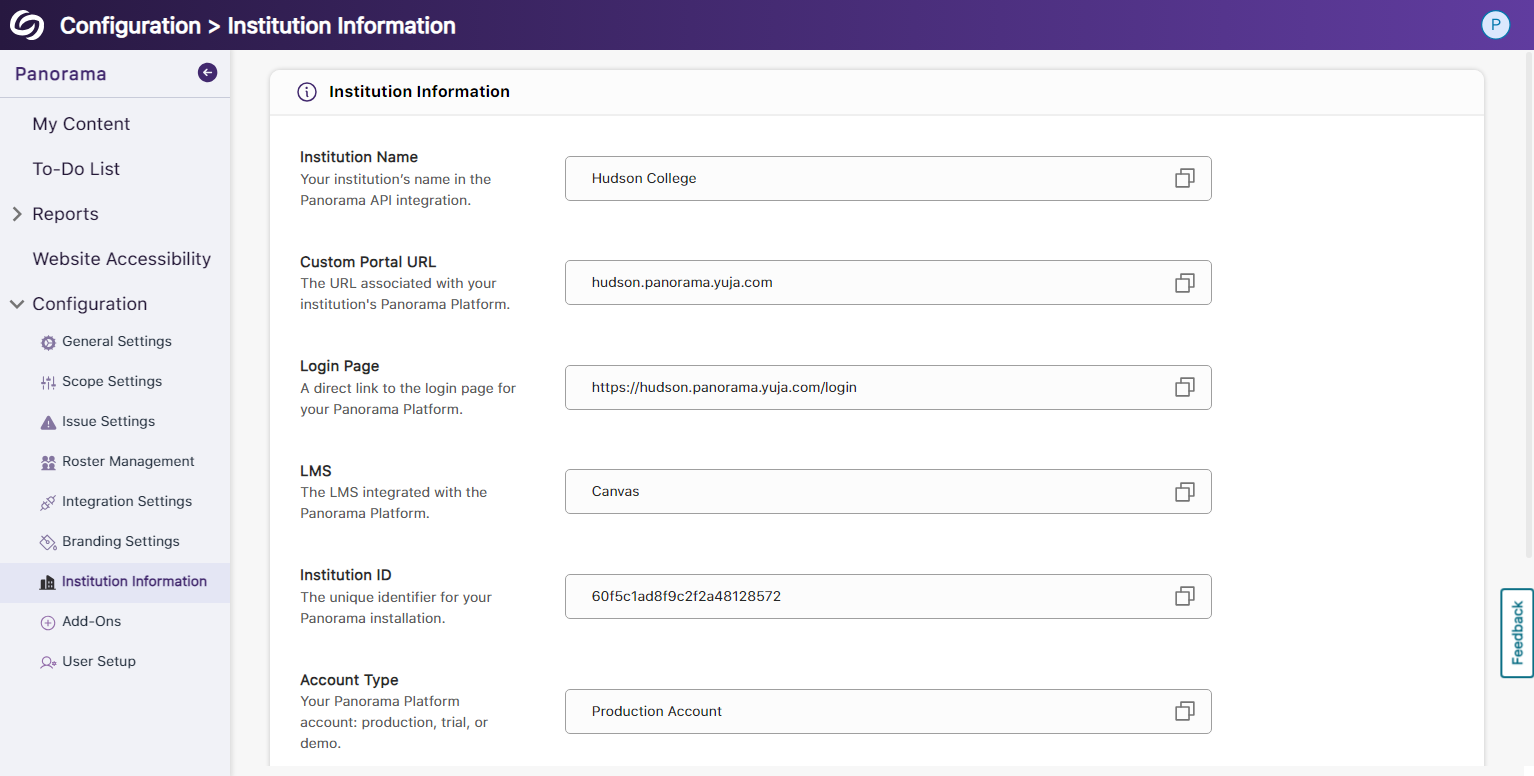Screen dimensions: 1534x776
Task: Click the Institution ID text field
Action: pos(860,596)
